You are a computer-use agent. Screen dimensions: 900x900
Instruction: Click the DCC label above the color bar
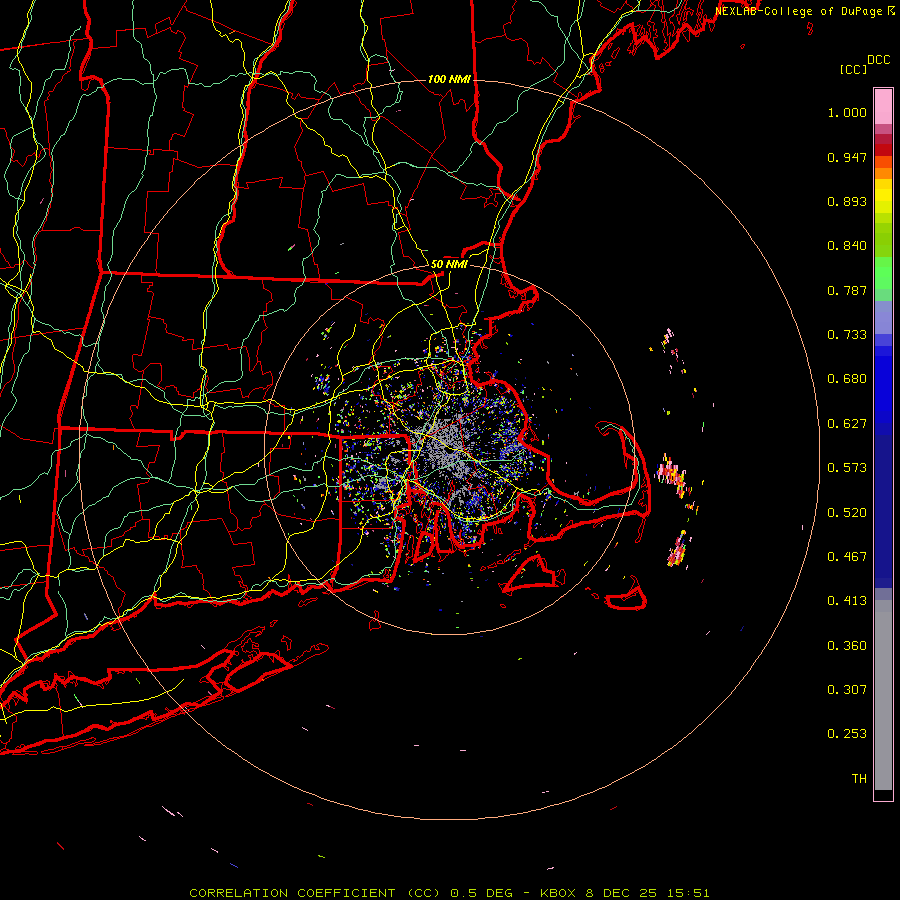pos(878,60)
